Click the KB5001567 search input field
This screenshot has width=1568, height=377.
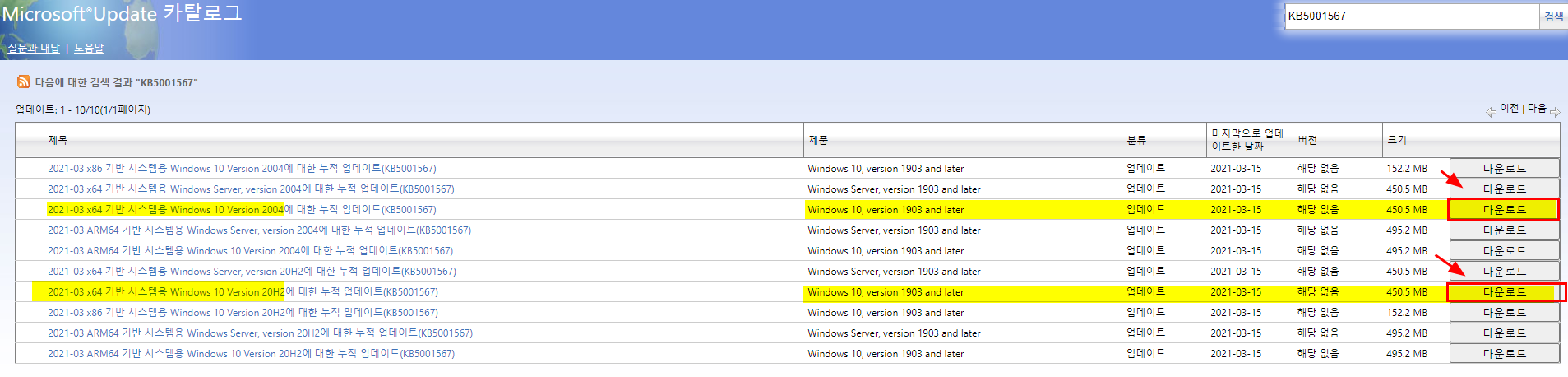1411,16
